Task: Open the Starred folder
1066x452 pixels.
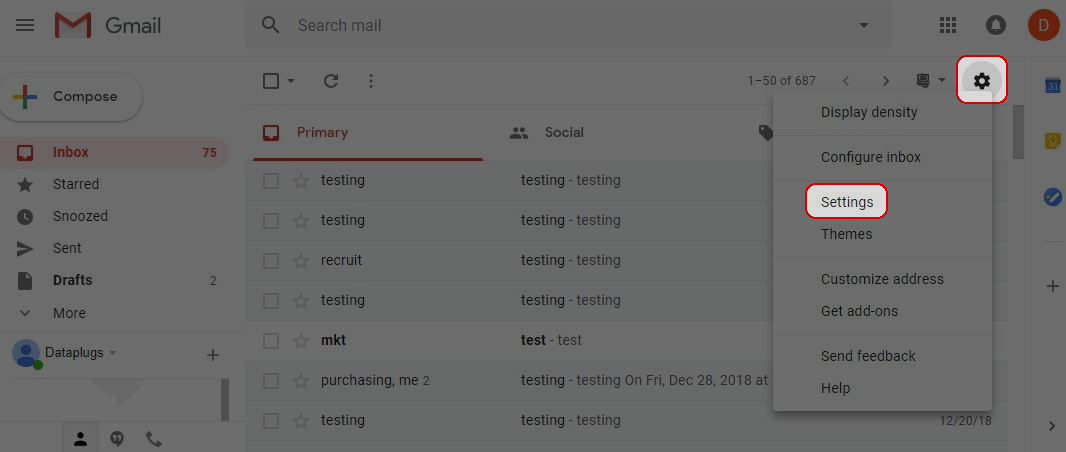Action: coord(75,184)
